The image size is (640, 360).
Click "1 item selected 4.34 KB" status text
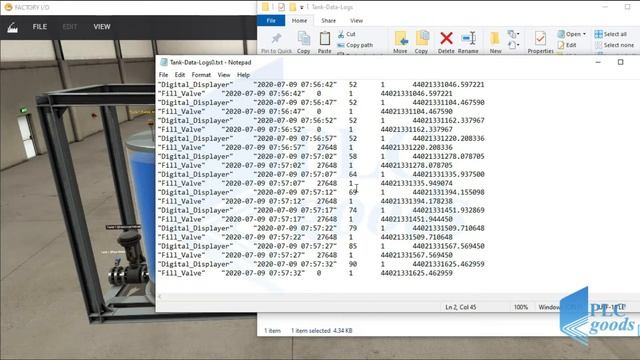pos(322,331)
